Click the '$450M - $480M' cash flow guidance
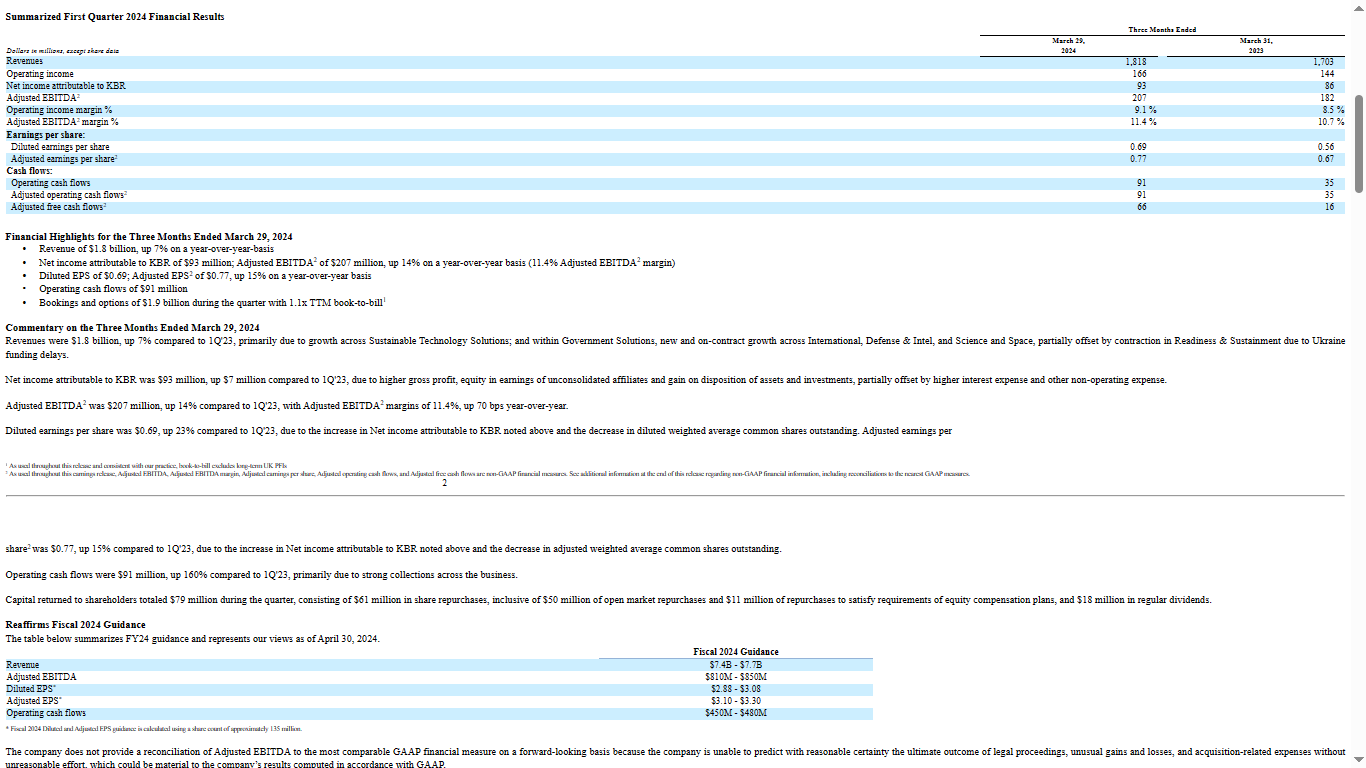Image resolution: width=1366 pixels, height=768 pixels. pos(736,713)
